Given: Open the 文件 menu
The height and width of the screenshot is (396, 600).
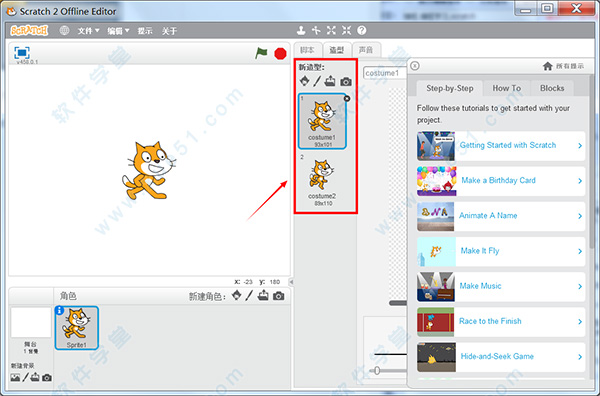Looking at the screenshot, I should click(x=88, y=31).
